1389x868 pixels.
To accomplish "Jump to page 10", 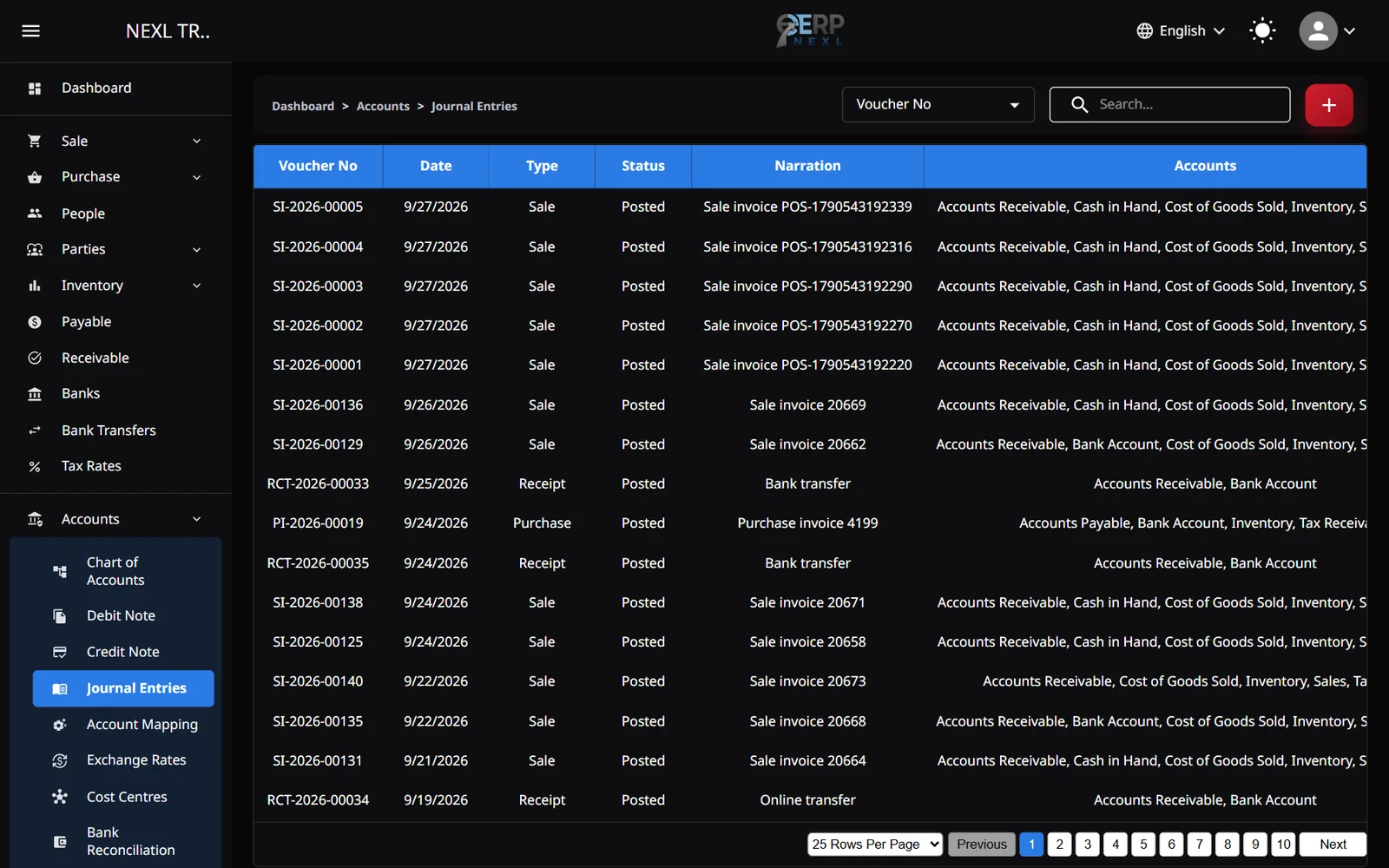I will [1284, 845].
